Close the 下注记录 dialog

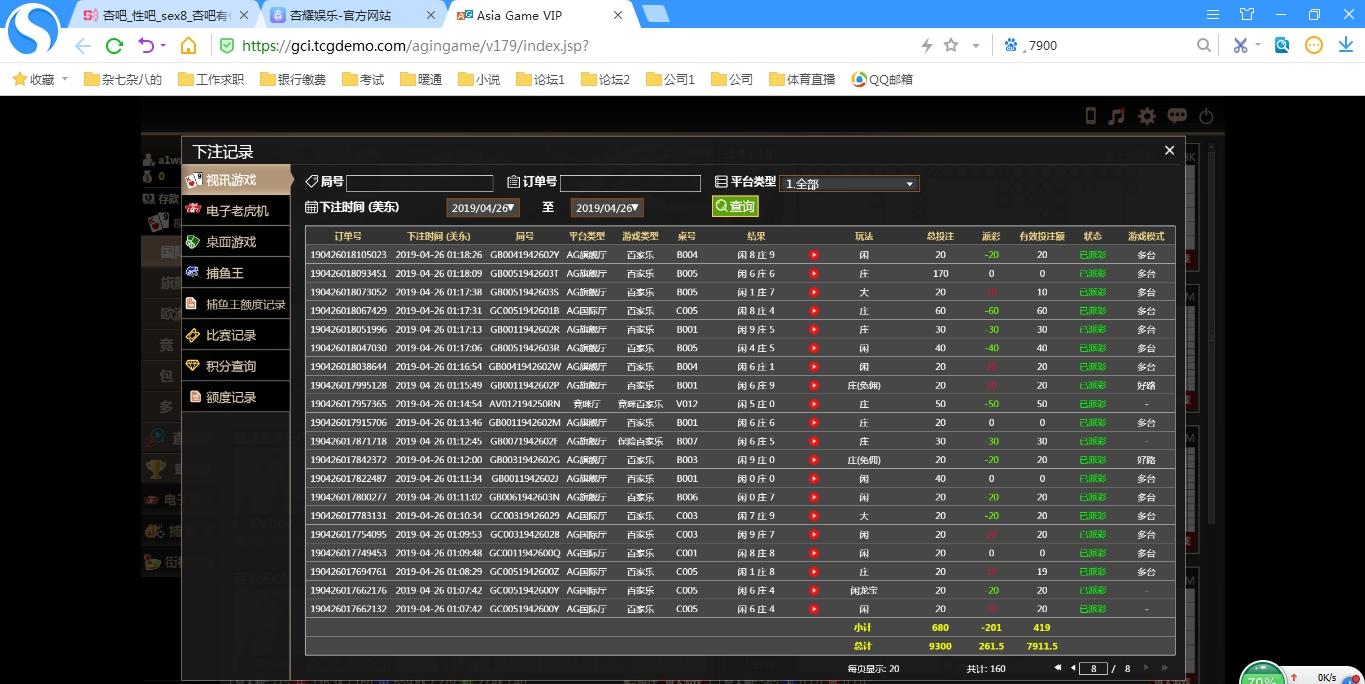1169,150
